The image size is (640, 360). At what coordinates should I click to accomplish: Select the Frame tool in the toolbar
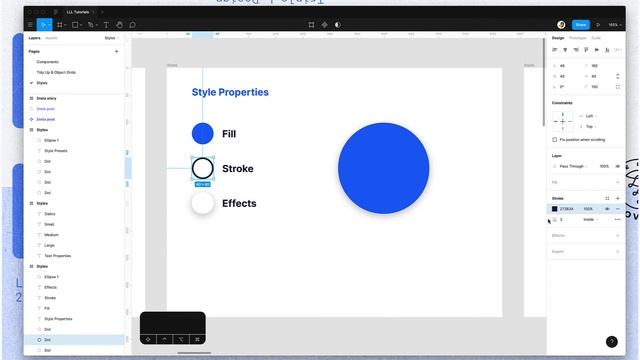[60, 25]
